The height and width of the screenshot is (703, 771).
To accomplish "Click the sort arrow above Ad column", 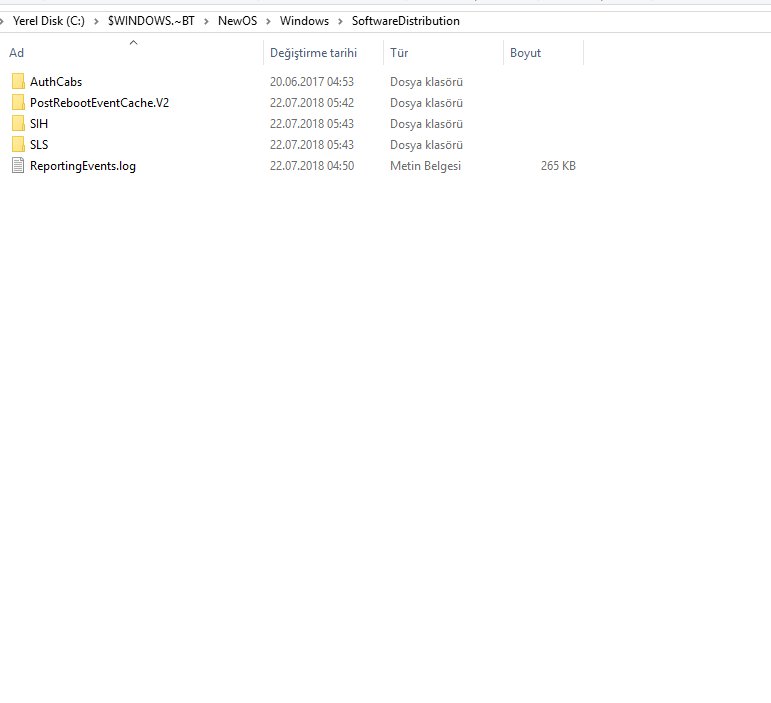I will (133, 43).
